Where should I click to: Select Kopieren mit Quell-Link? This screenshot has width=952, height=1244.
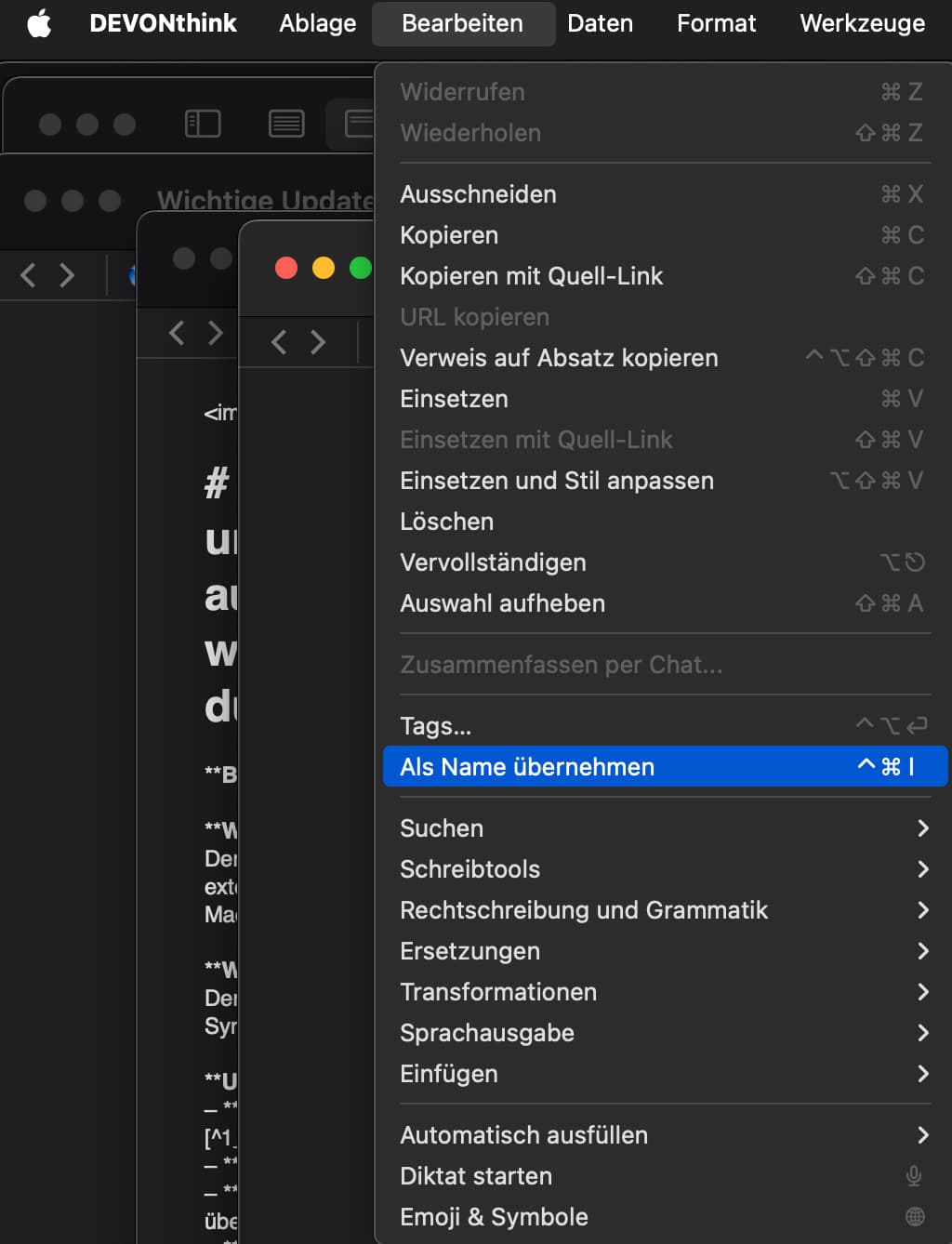click(x=531, y=276)
